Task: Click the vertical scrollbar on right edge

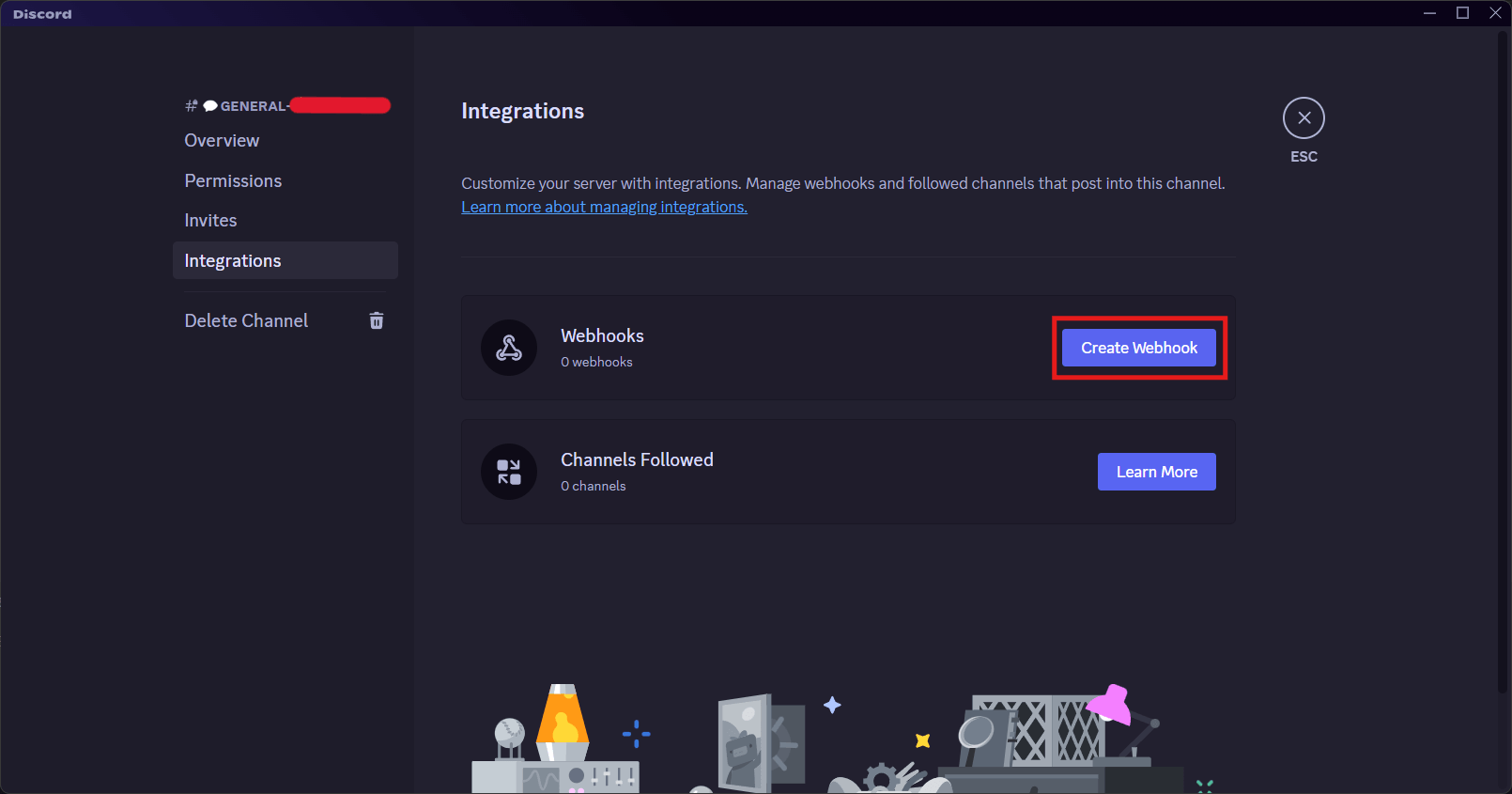Action: 1503,362
